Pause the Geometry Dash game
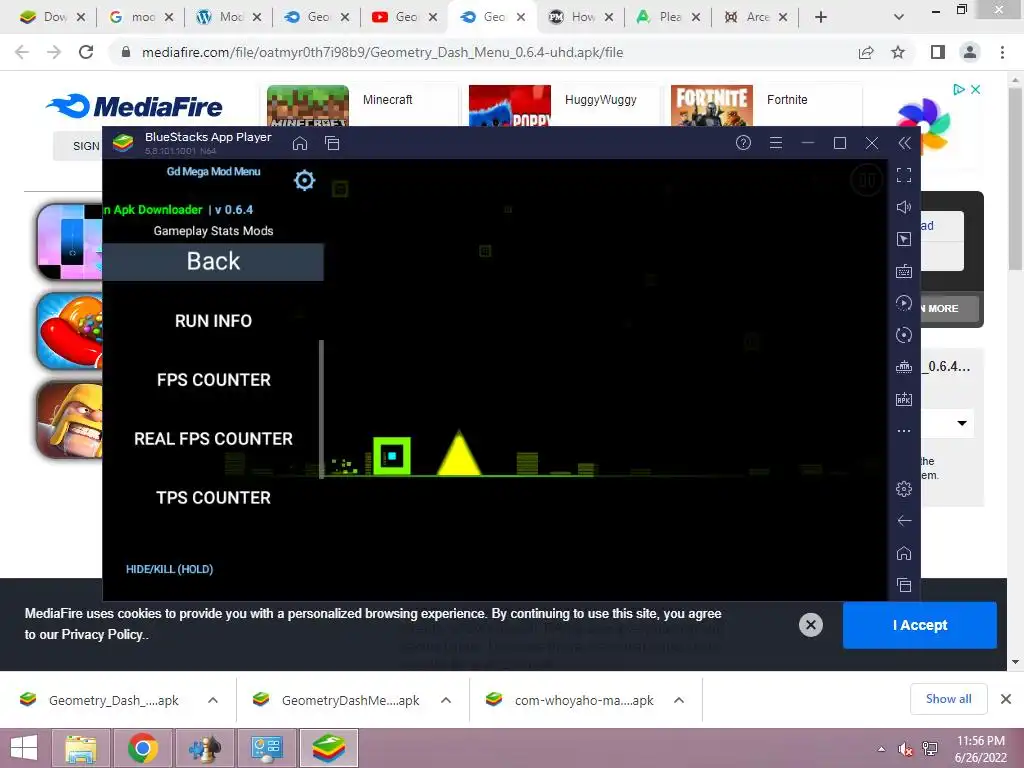 point(867,180)
